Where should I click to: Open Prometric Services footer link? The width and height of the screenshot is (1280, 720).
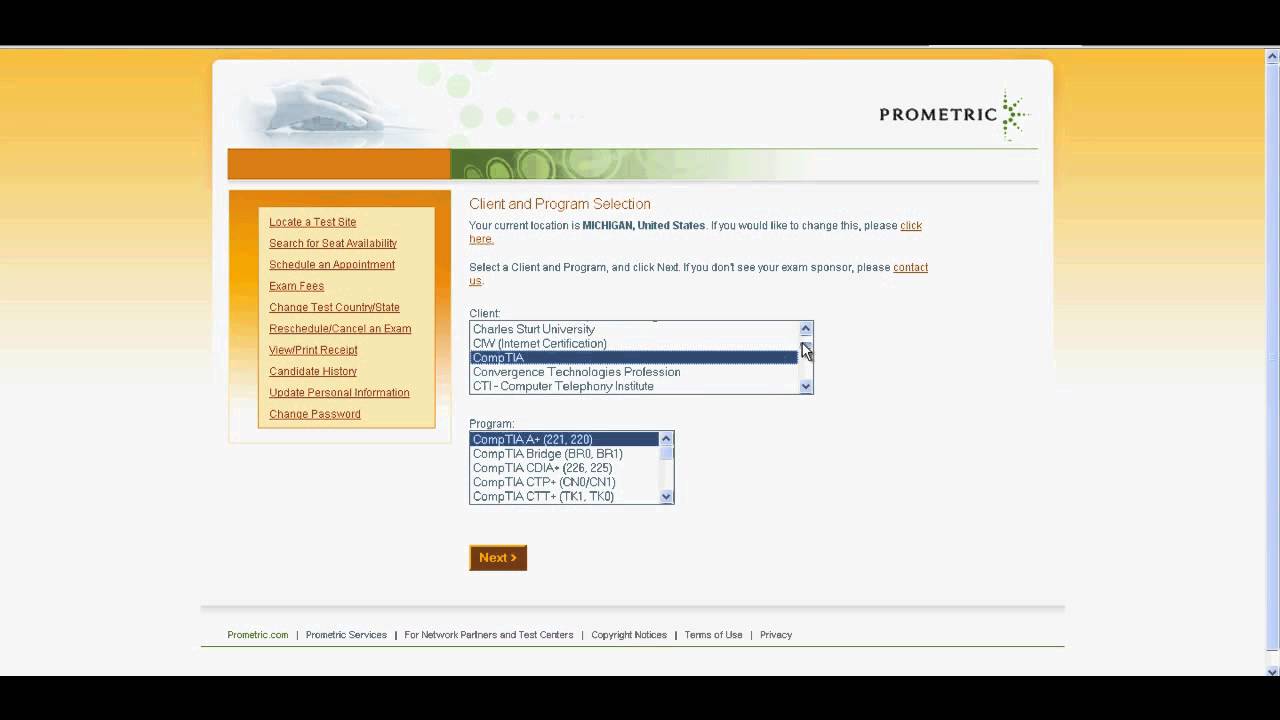coord(346,635)
